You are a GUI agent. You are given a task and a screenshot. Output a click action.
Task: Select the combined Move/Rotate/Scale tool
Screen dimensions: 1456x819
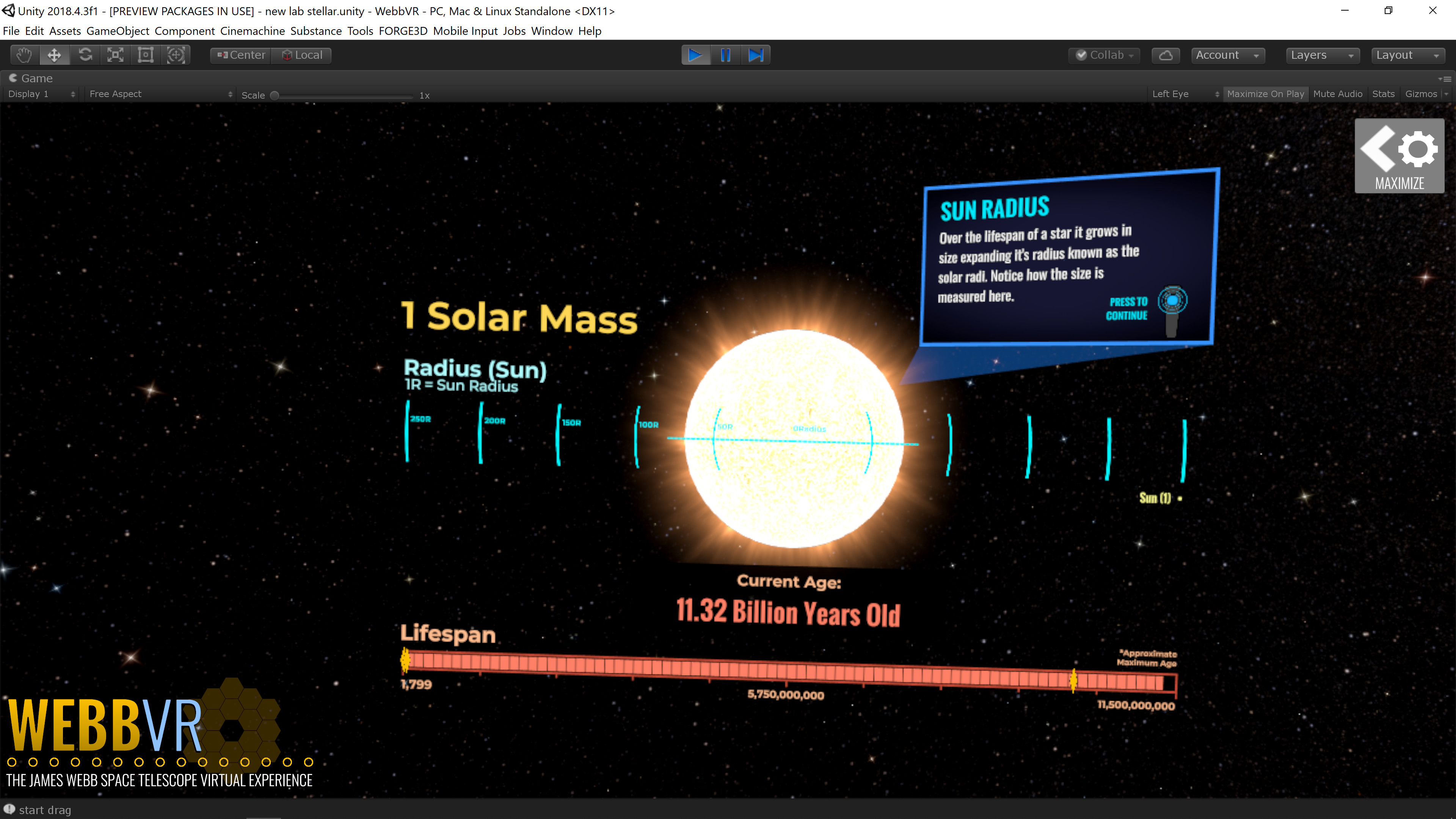[x=176, y=55]
